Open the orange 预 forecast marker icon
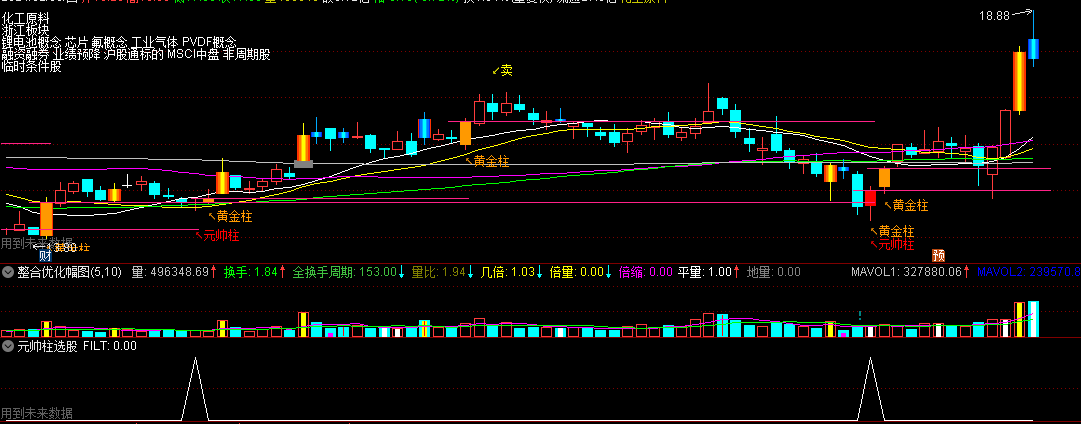 click(x=938, y=255)
